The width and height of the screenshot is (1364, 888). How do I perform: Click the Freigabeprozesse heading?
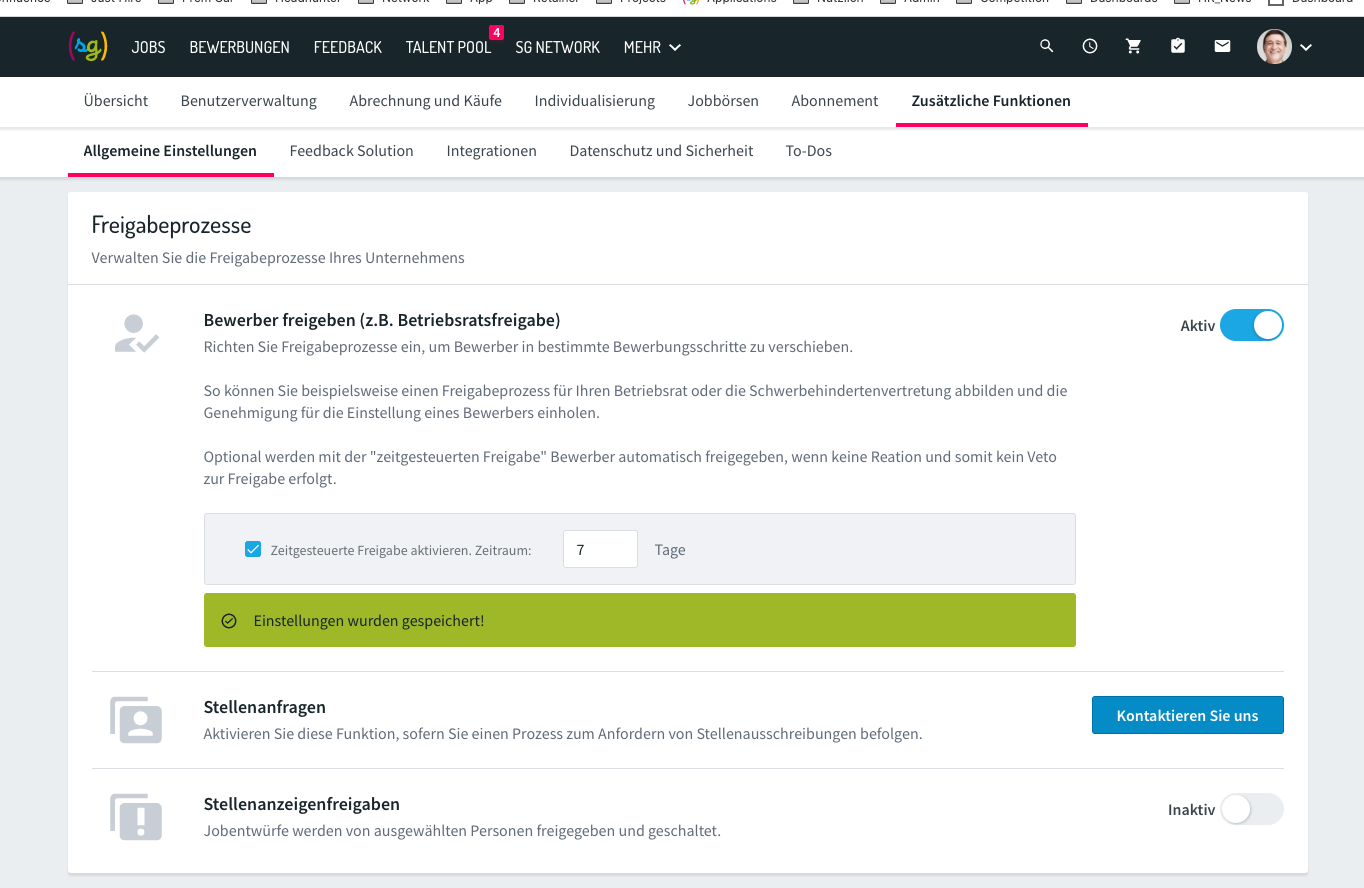tap(171, 226)
